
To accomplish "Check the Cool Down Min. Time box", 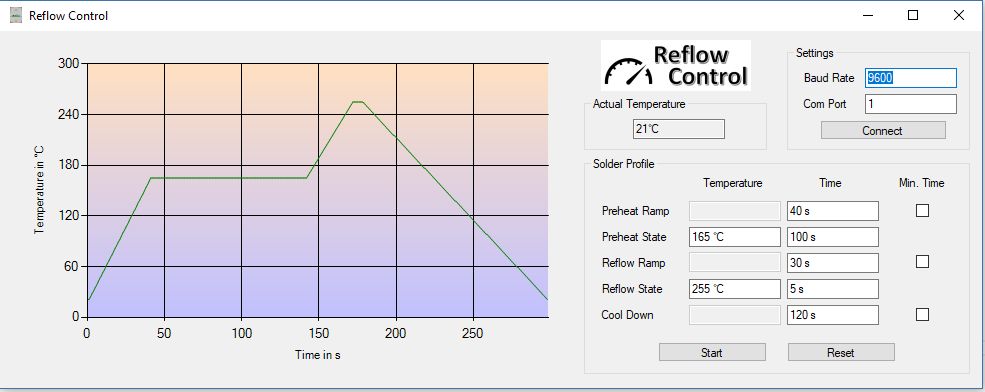I will 922,314.
